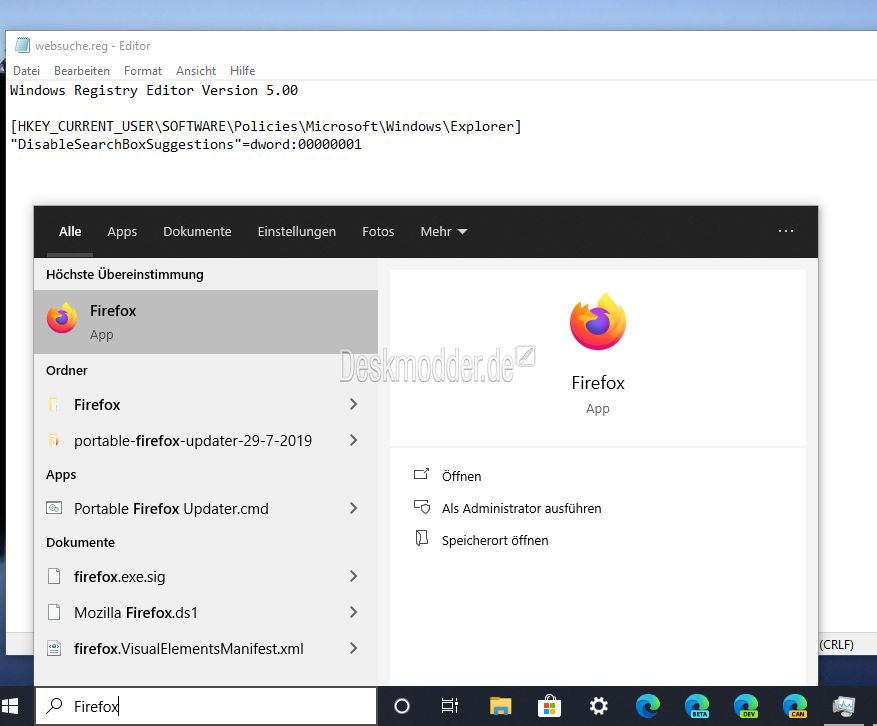Expand Portable Firefox Updater.cmd chevron
The image size is (877, 726).
pos(353,508)
